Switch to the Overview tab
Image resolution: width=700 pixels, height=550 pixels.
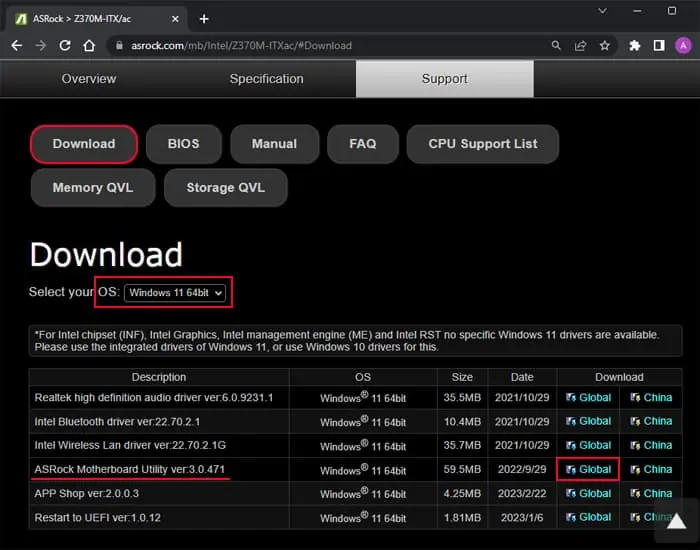pyautogui.click(x=89, y=79)
